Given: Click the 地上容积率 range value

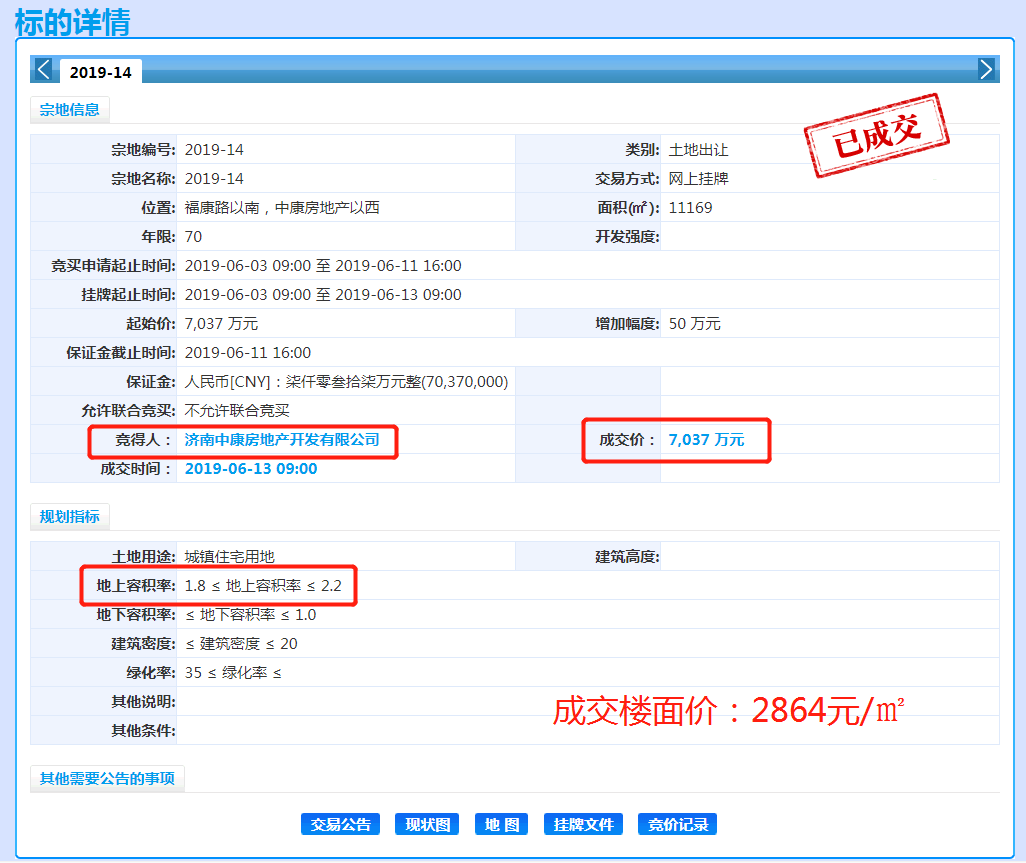Looking at the screenshot, I should click(x=263, y=586).
